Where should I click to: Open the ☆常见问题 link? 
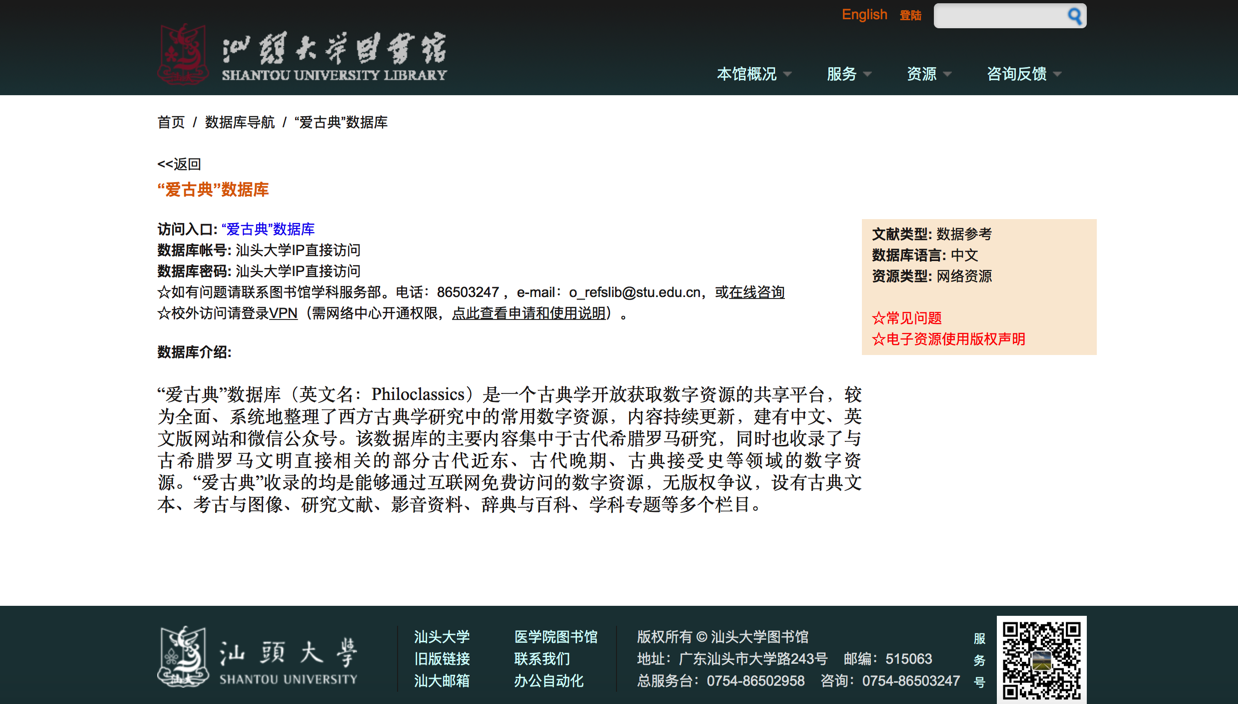[x=907, y=318]
